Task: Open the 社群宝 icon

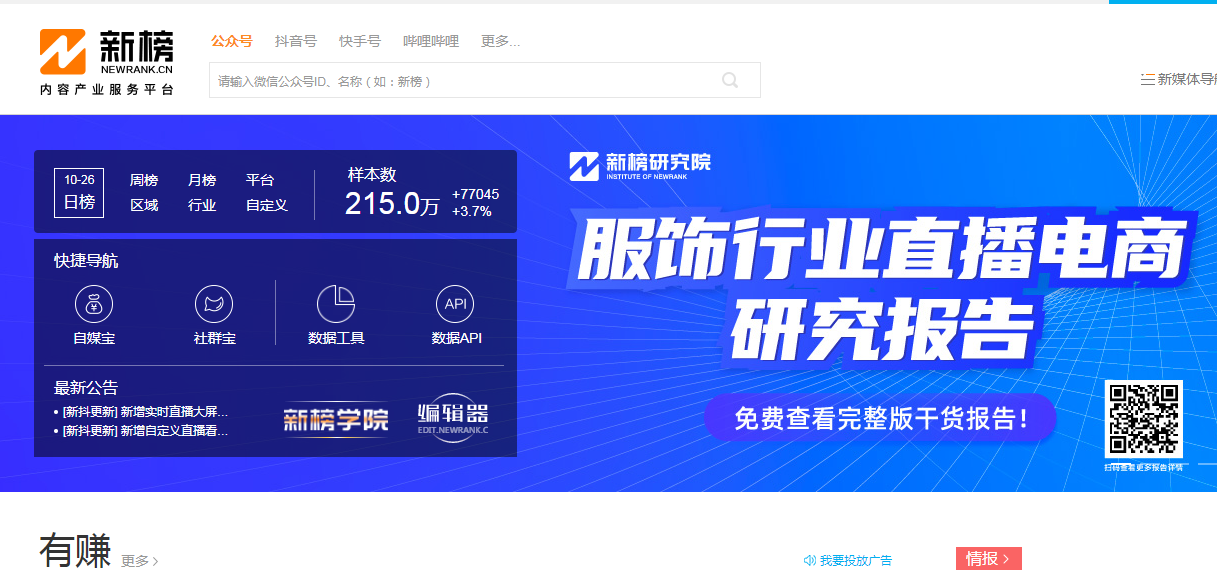Action: [214, 303]
